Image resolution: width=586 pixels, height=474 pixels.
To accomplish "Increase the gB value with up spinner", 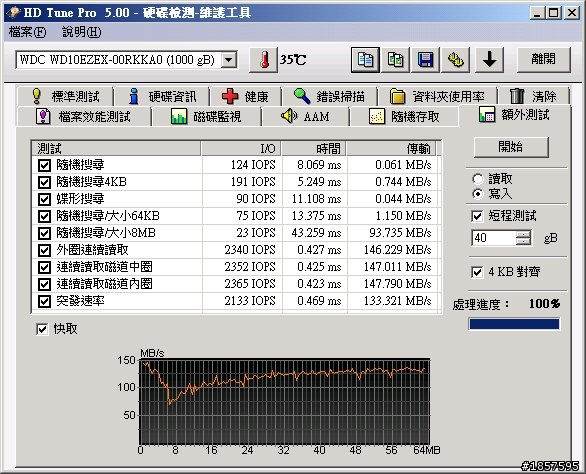I will pos(524,234).
